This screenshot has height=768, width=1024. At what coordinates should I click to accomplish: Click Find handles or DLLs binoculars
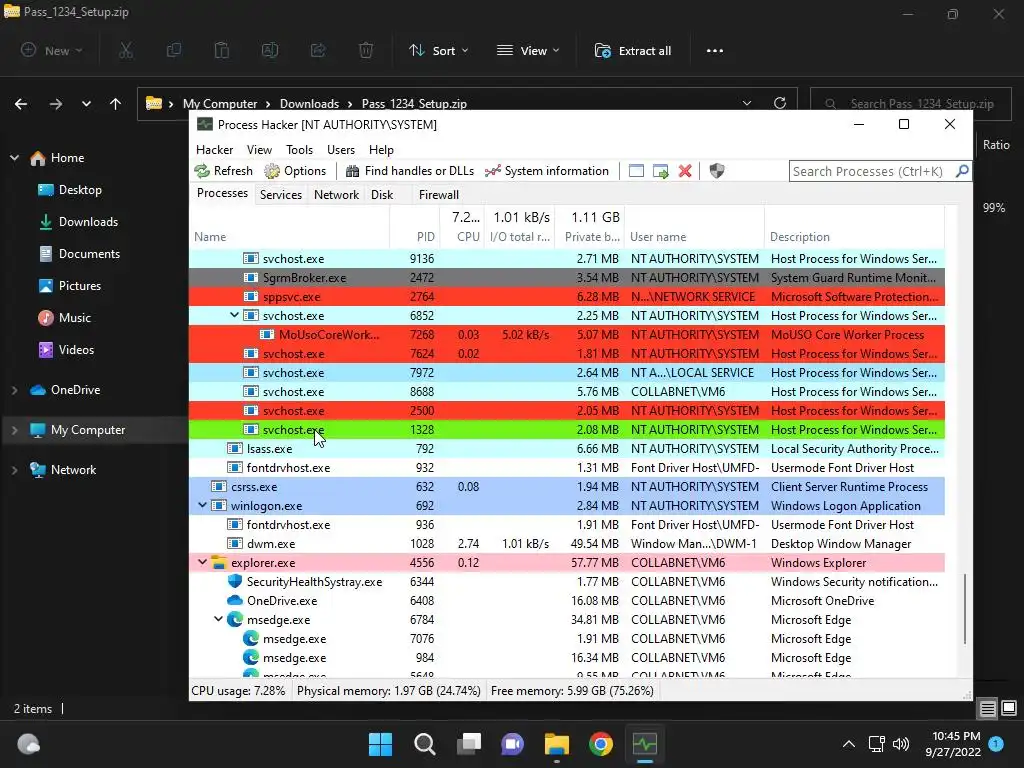coord(353,171)
